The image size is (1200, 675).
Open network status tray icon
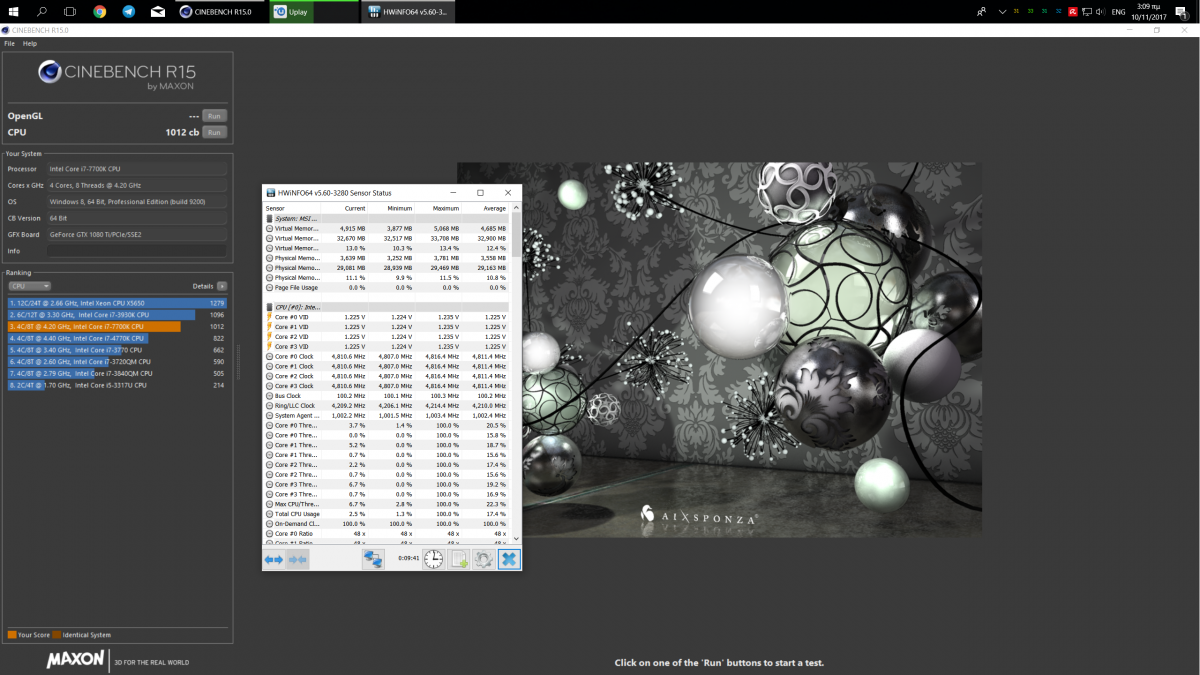[x=1087, y=12]
